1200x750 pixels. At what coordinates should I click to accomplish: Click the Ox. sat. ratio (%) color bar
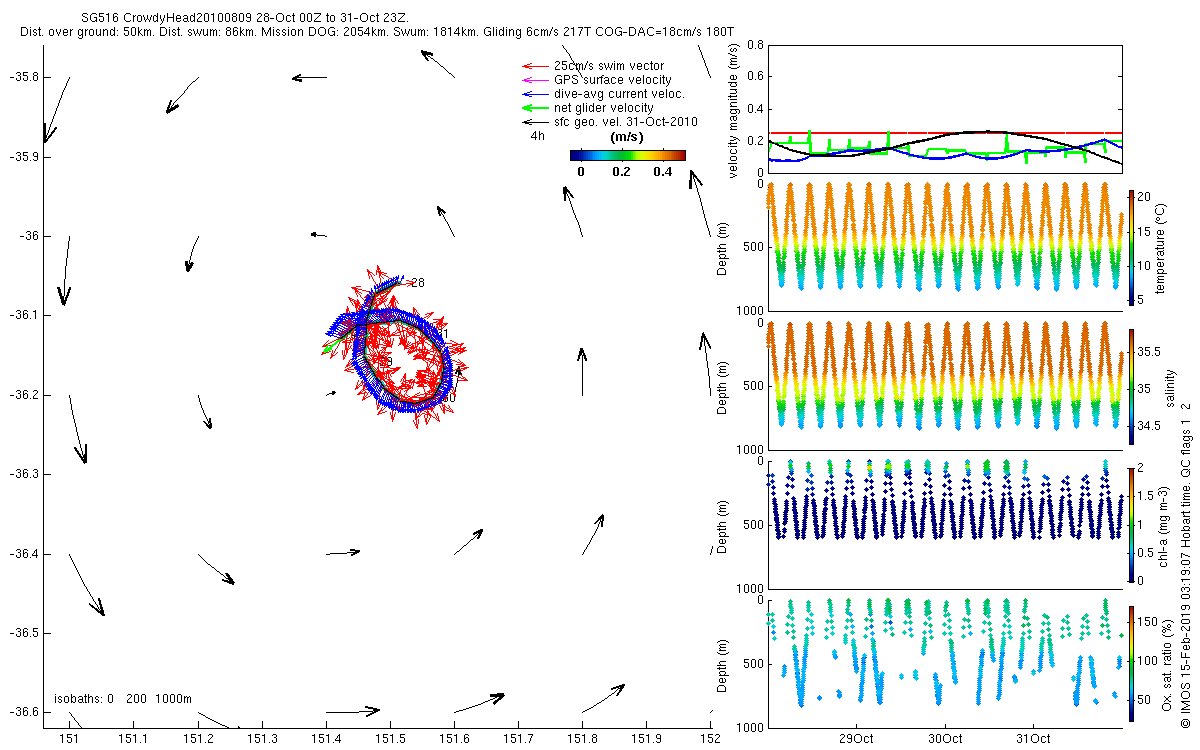click(1131, 662)
